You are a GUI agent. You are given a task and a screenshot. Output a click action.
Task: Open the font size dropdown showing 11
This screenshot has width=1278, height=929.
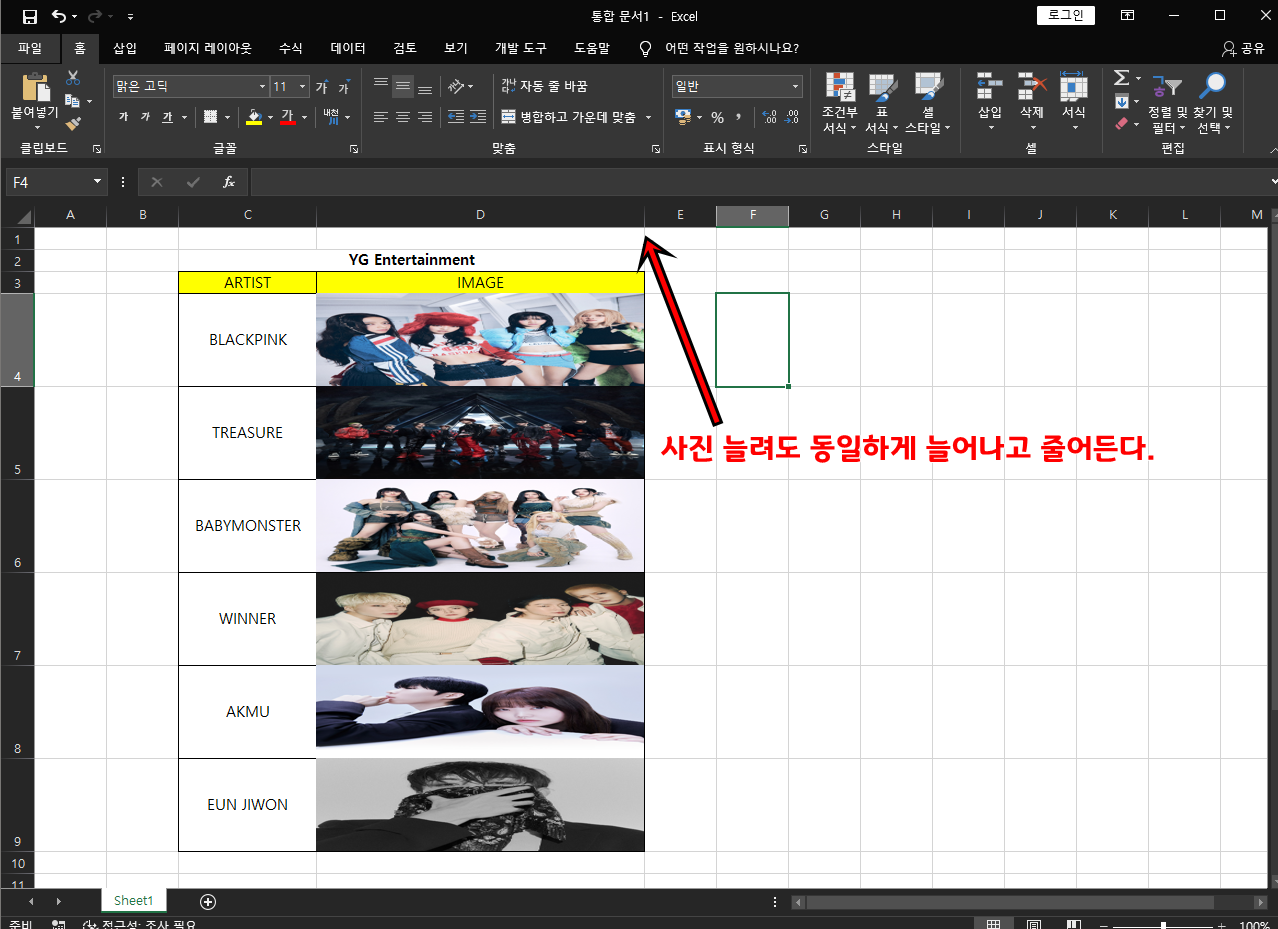(303, 87)
